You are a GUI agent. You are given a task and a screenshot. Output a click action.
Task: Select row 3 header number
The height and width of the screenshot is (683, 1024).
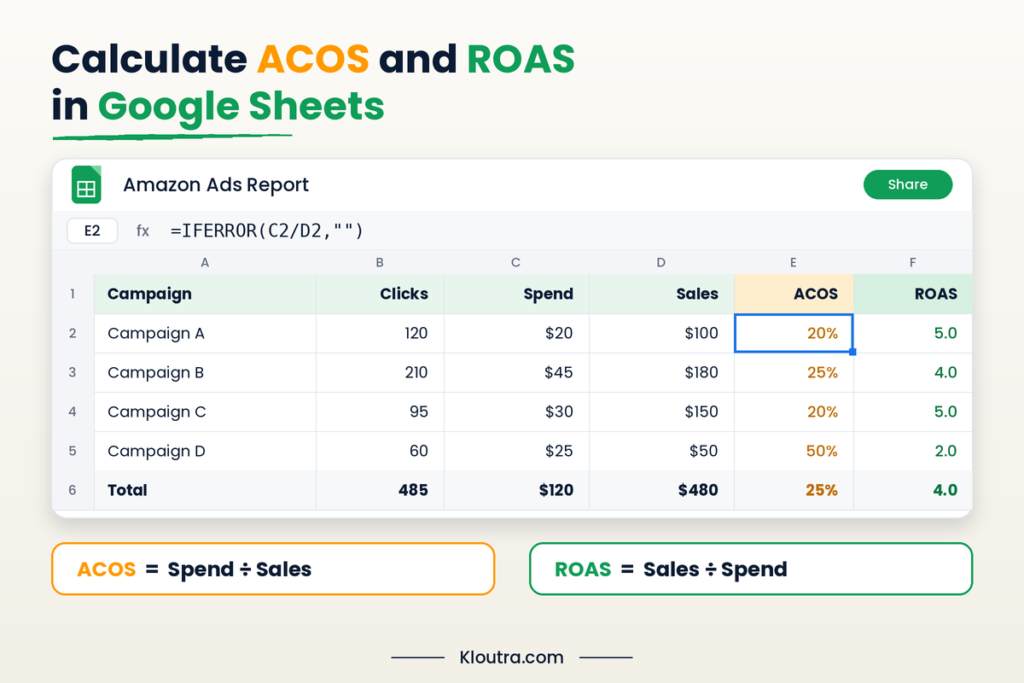click(72, 372)
